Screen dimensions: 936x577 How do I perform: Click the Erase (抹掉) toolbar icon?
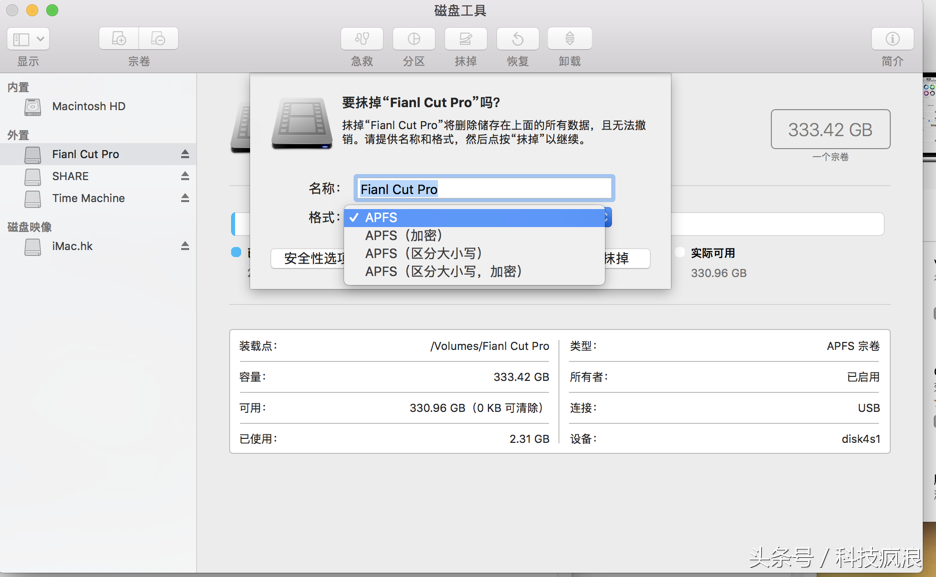(x=466, y=39)
